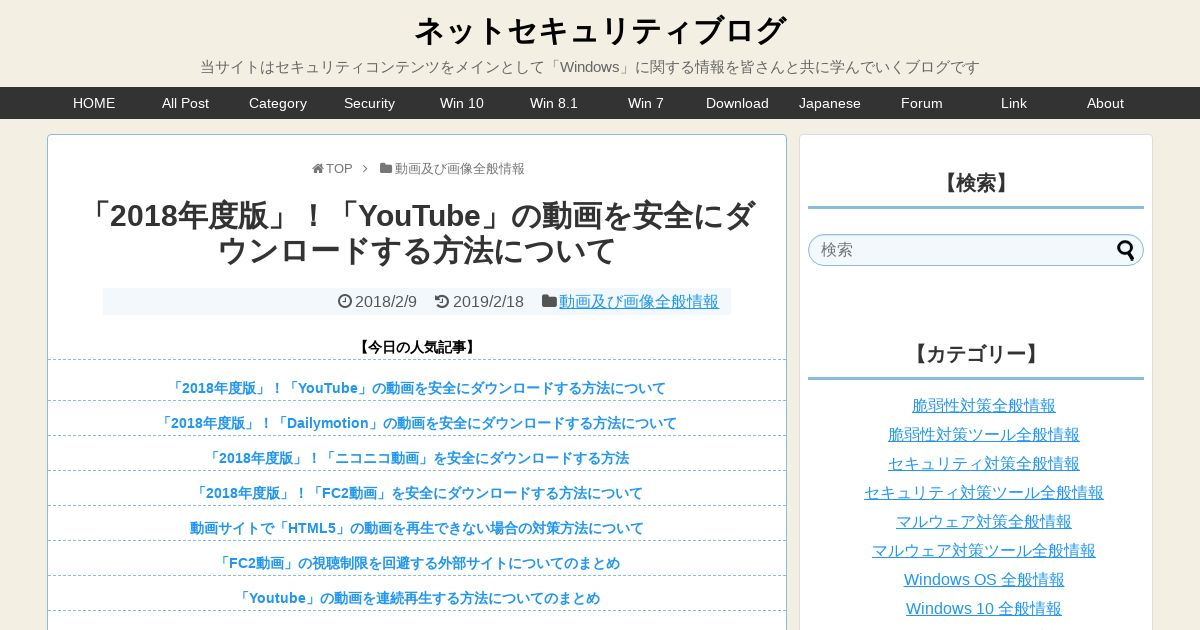Screen dimensions: 1200x630
Task: Open popular article about Dailymotion download
Action: [417, 423]
